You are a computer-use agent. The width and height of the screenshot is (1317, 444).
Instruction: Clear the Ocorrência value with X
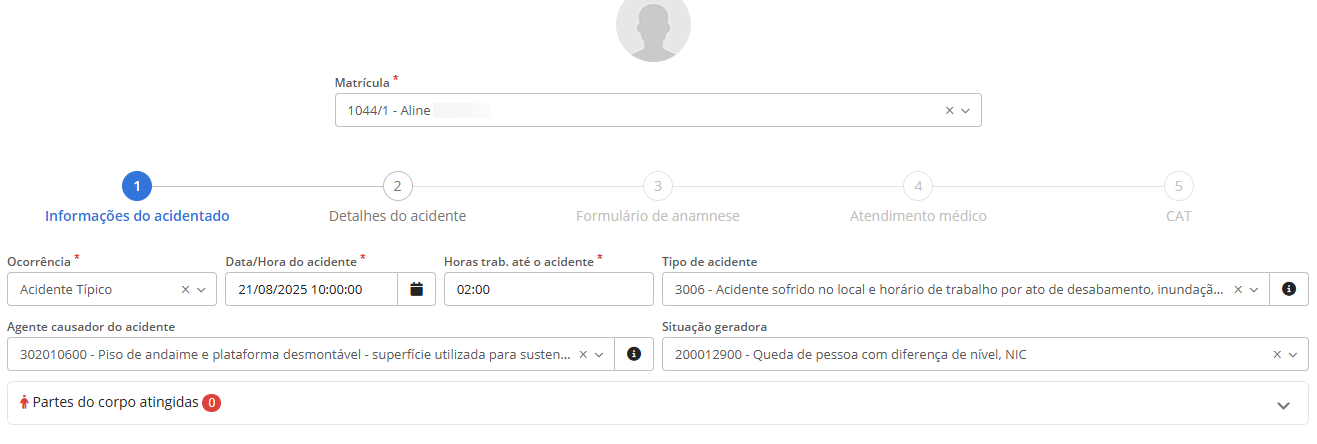point(185,289)
